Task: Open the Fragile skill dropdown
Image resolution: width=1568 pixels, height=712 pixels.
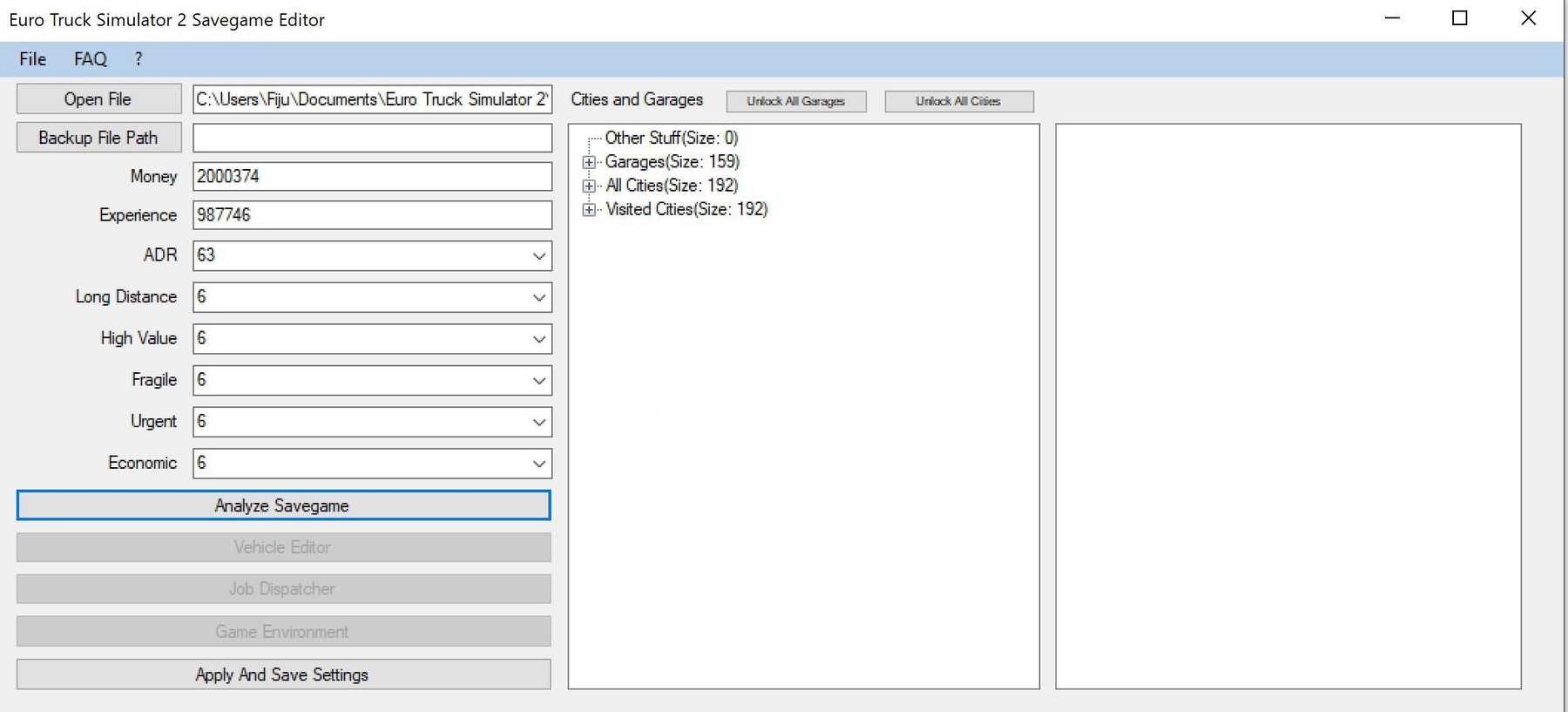Action: click(x=538, y=381)
